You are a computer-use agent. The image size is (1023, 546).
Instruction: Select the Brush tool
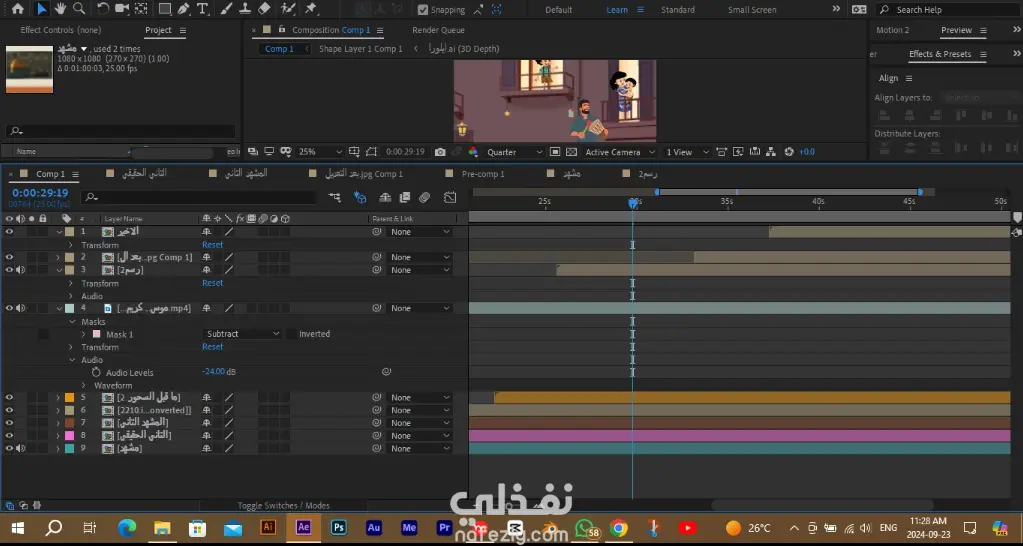pos(226,8)
